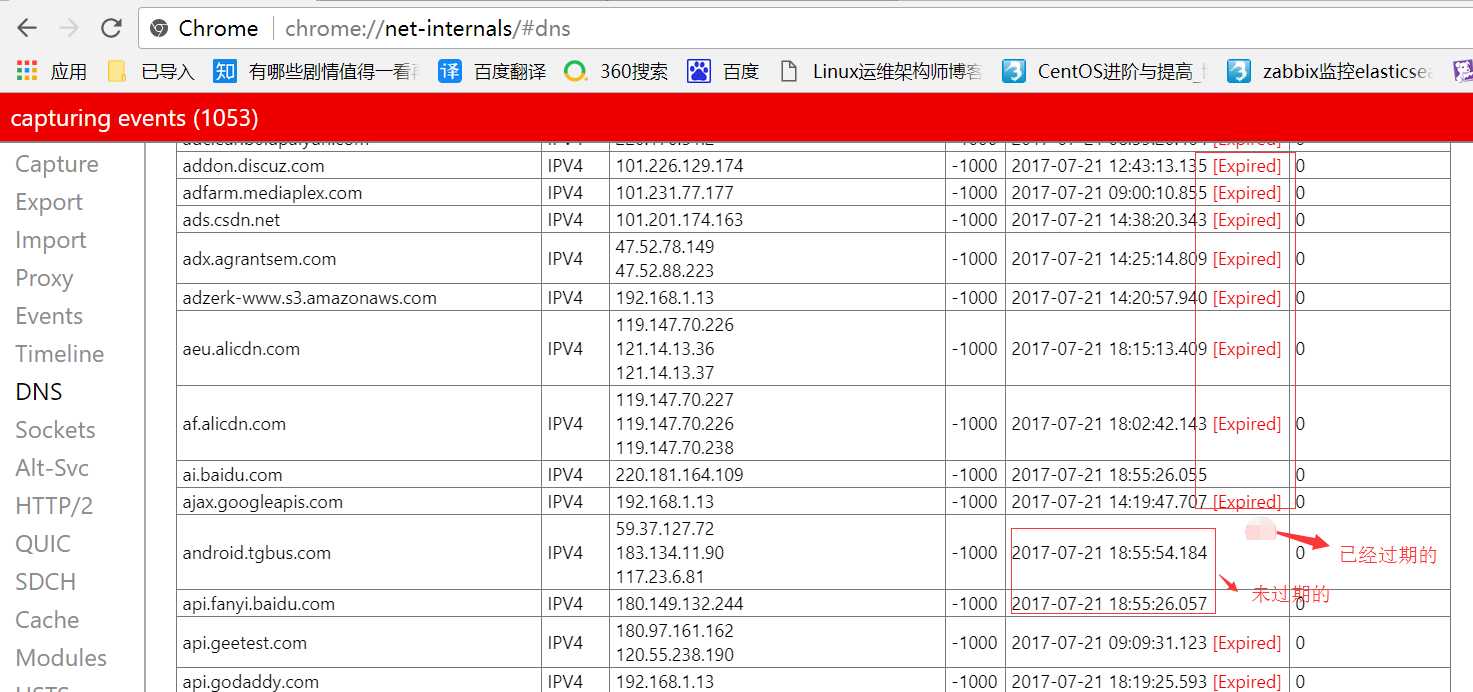The image size is (1473, 692).
Task: Open the 百度 paw bookmark
Action: 724,71
